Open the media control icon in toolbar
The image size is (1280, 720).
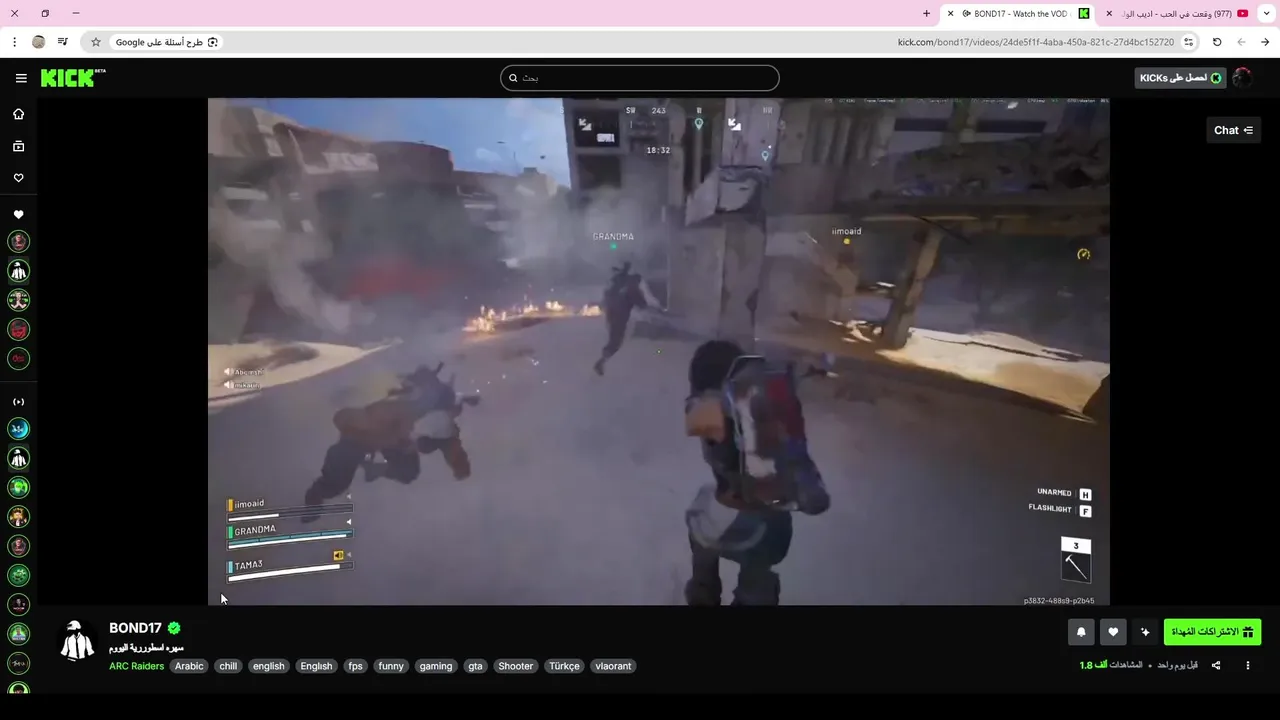click(x=63, y=42)
